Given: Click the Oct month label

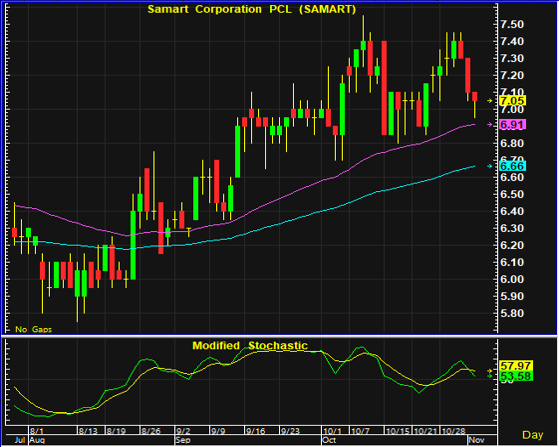Looking at the screenshot, I should (x=329, y=440).
